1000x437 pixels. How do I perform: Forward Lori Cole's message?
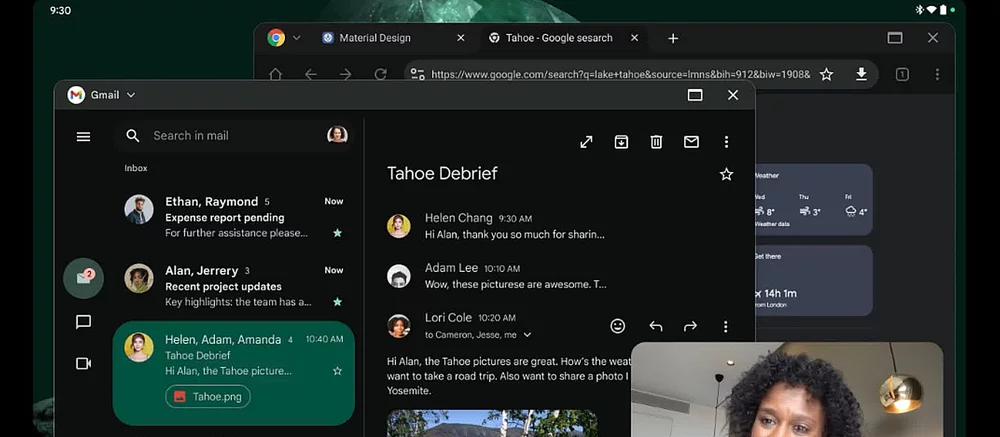690,327
